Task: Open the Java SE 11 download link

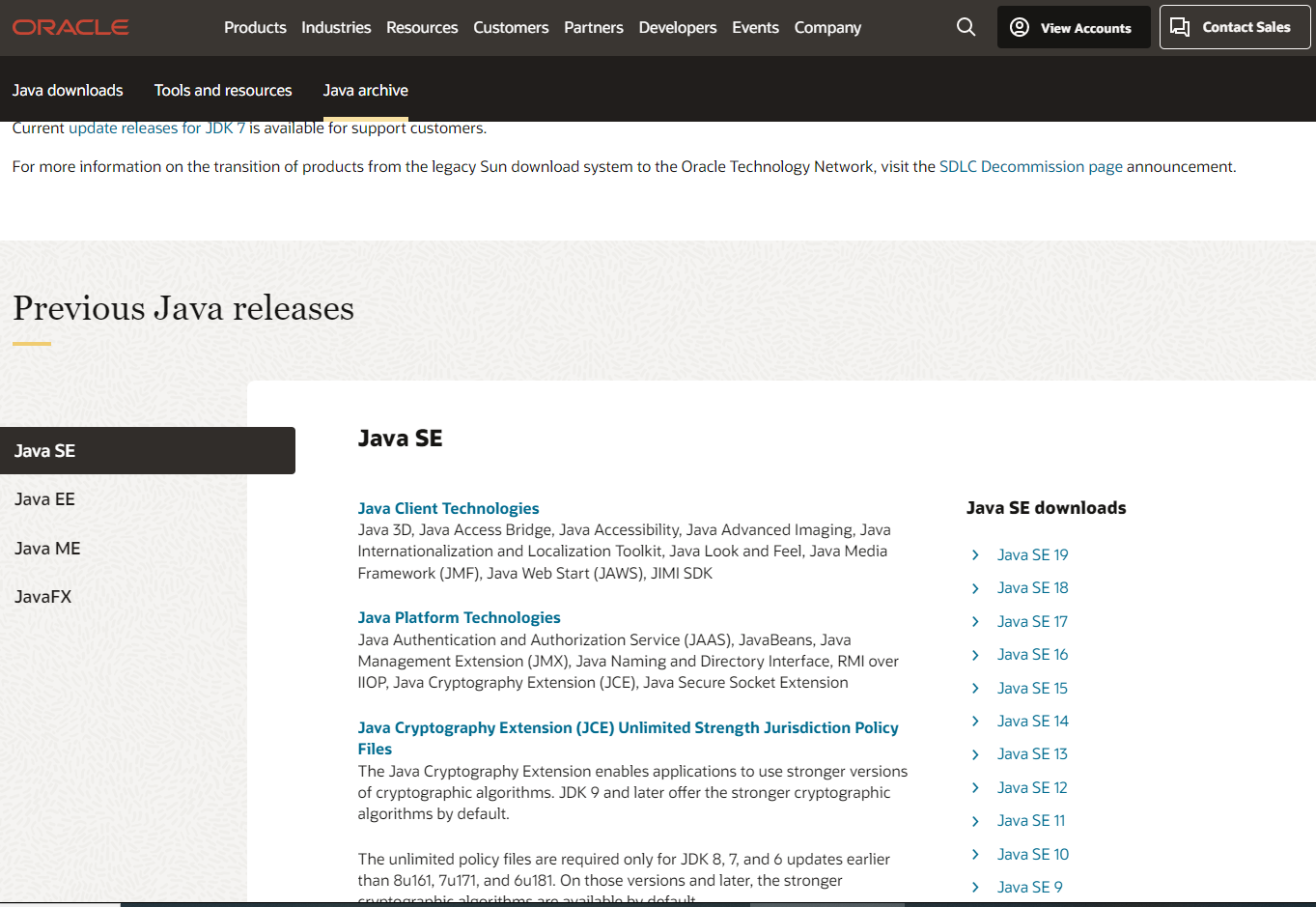Action: 1031,820
